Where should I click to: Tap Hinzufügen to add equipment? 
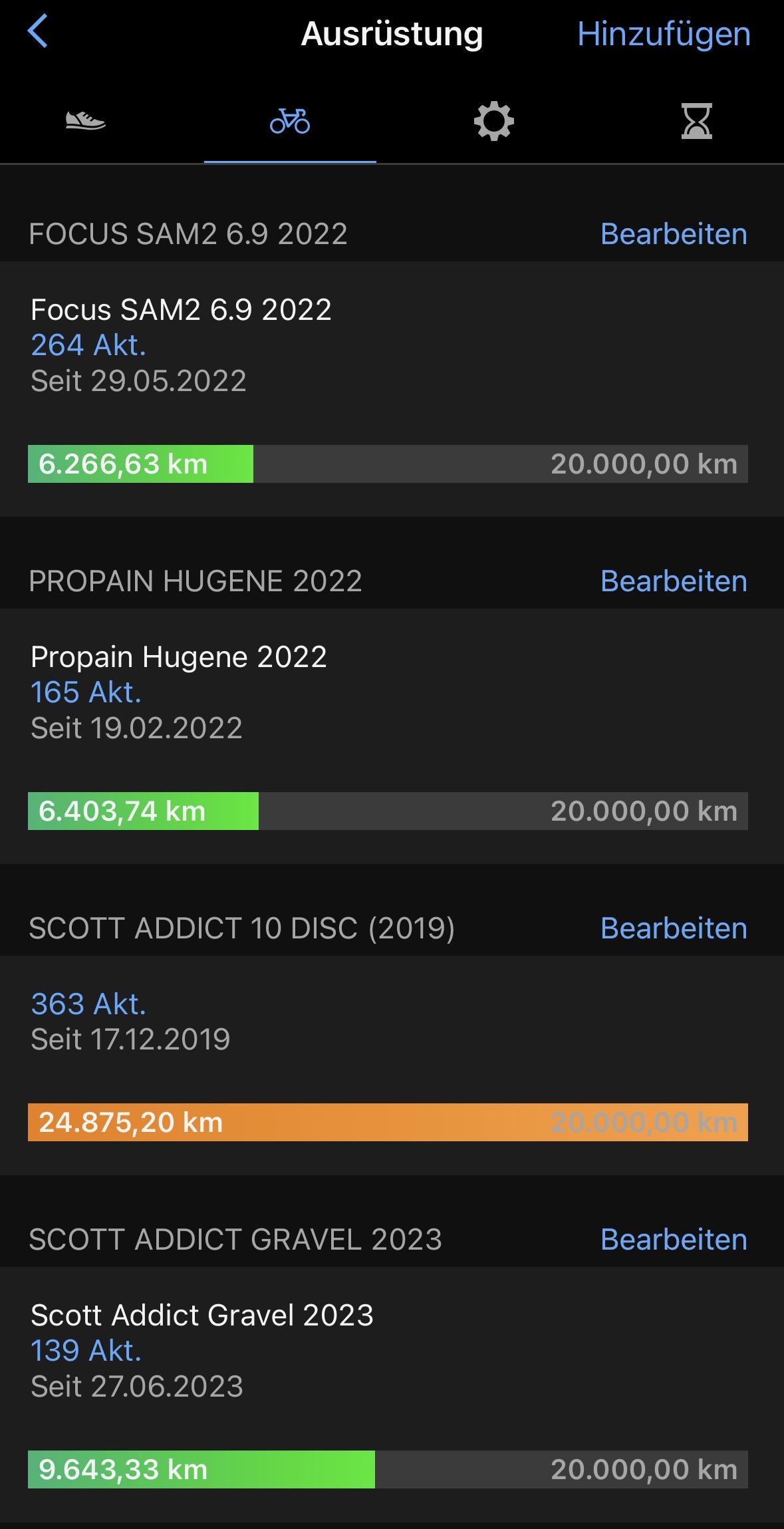663,34
